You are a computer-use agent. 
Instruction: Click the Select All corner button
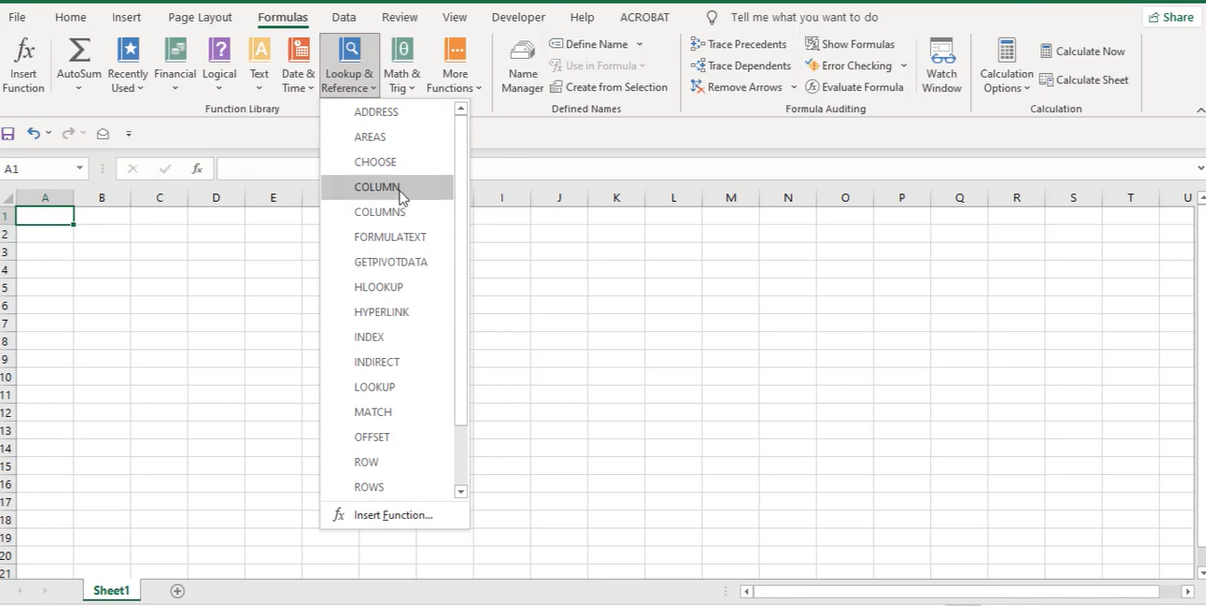pos(8,198)
